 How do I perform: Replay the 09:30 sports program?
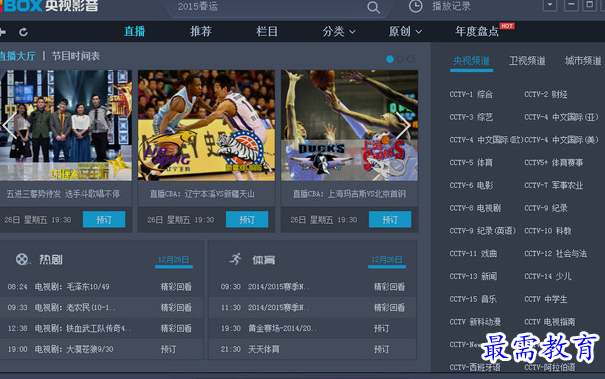point(389,287)
